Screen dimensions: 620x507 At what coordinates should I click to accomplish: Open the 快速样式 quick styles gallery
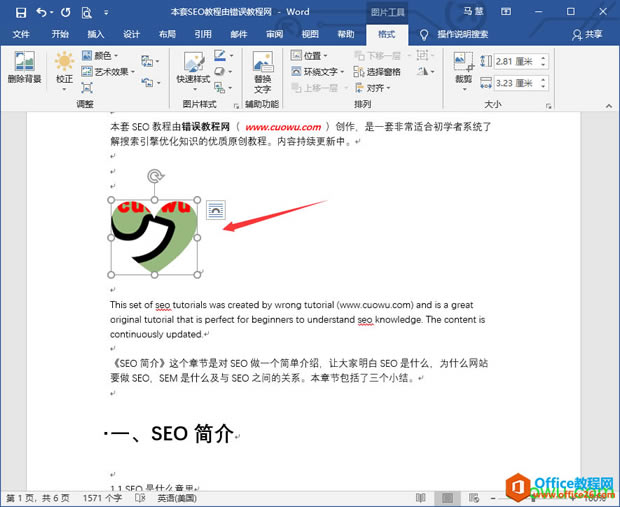[193, 71]
